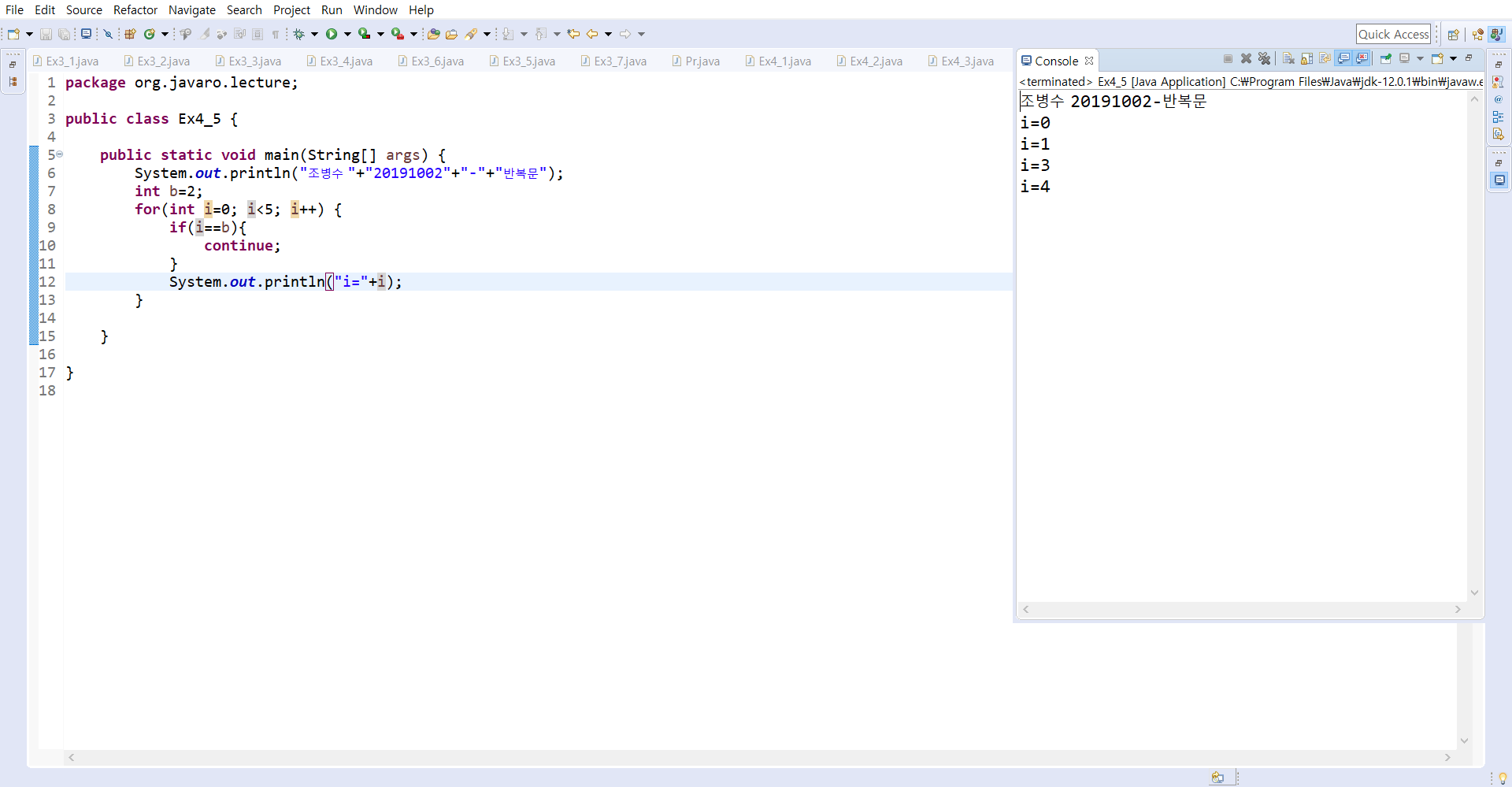Toggle Word Wrap in Console
This screenshot has width=1512, height=787.
pyautogui.click(x=1325, y=58)
